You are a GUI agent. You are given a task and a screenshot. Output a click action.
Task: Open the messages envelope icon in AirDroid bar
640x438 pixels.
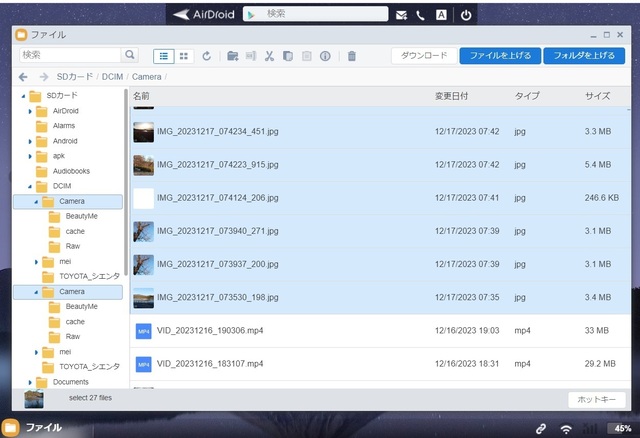point(401,15)
